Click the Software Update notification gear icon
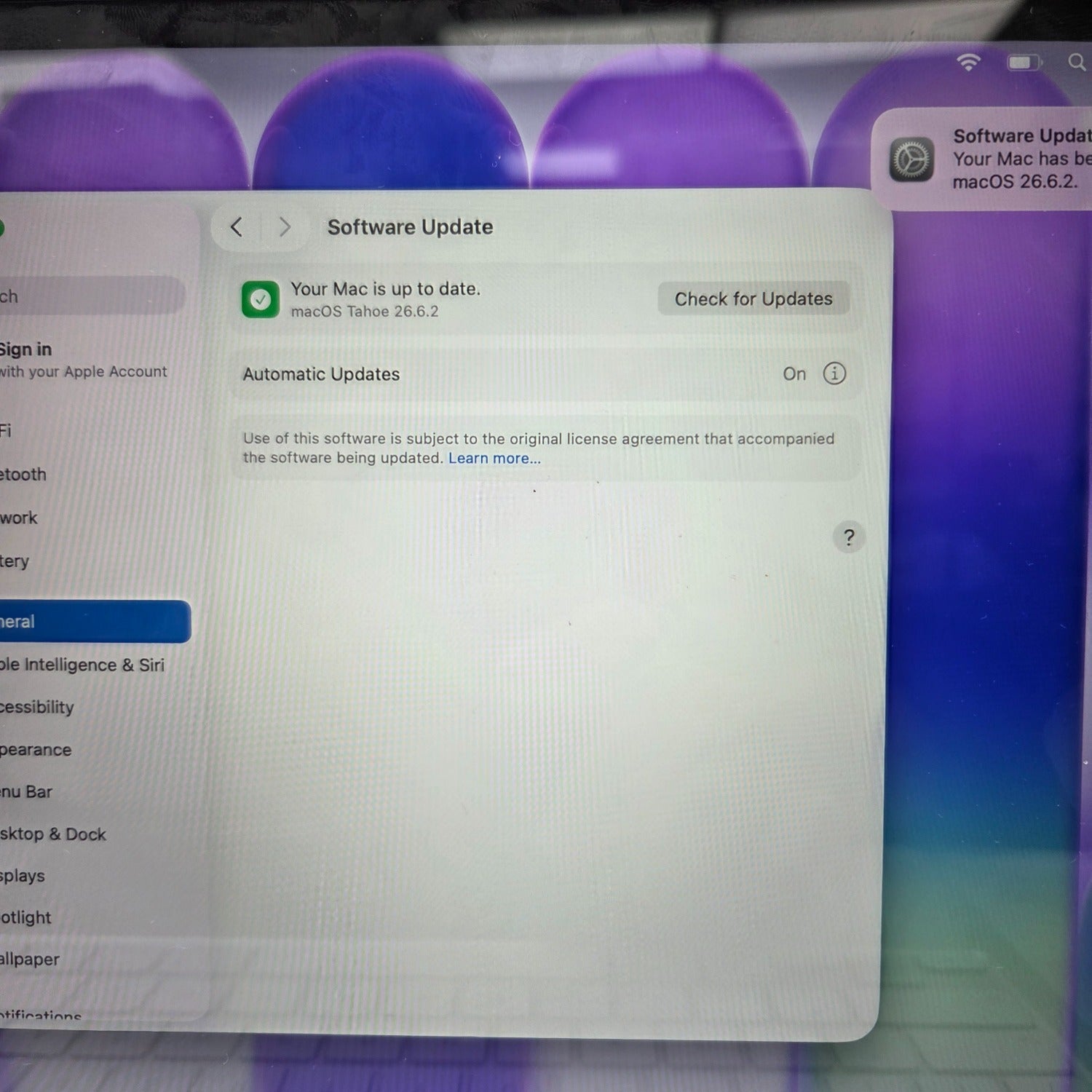The width and height of the screenshot is (1092, 1092). 911,159
